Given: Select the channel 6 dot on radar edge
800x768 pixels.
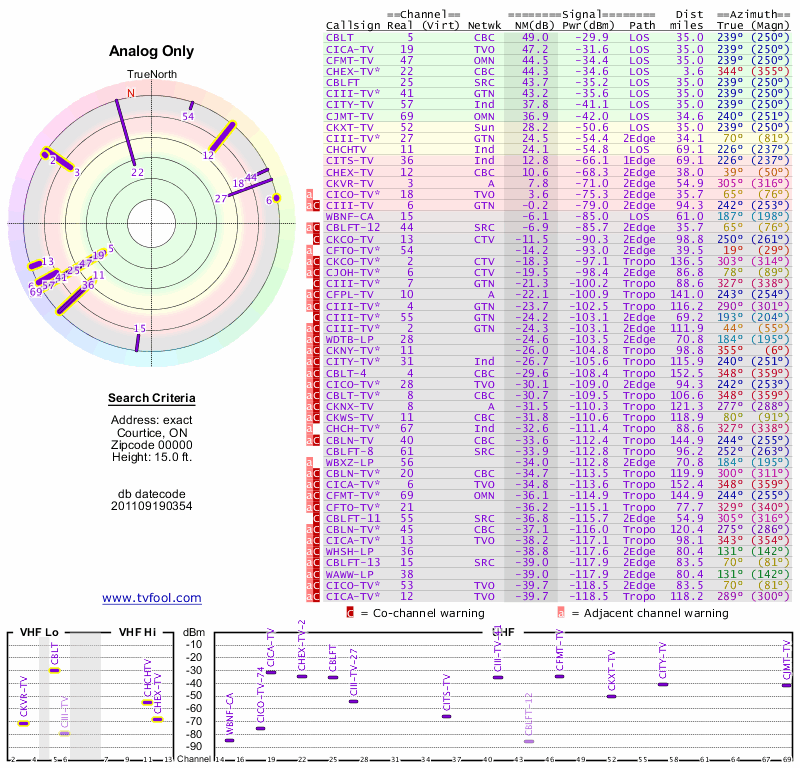Looking at the screenshot, I should coord(277,198).
